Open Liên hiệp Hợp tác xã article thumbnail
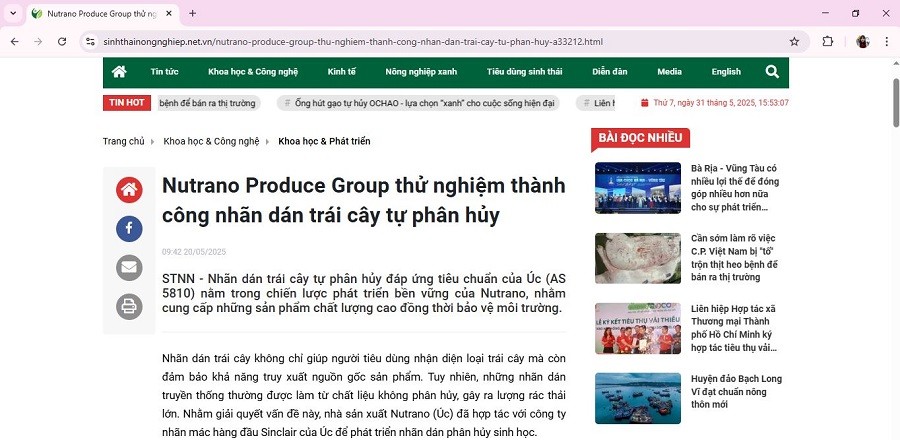The height and width of the screenshot is (440, 900). 638,328
